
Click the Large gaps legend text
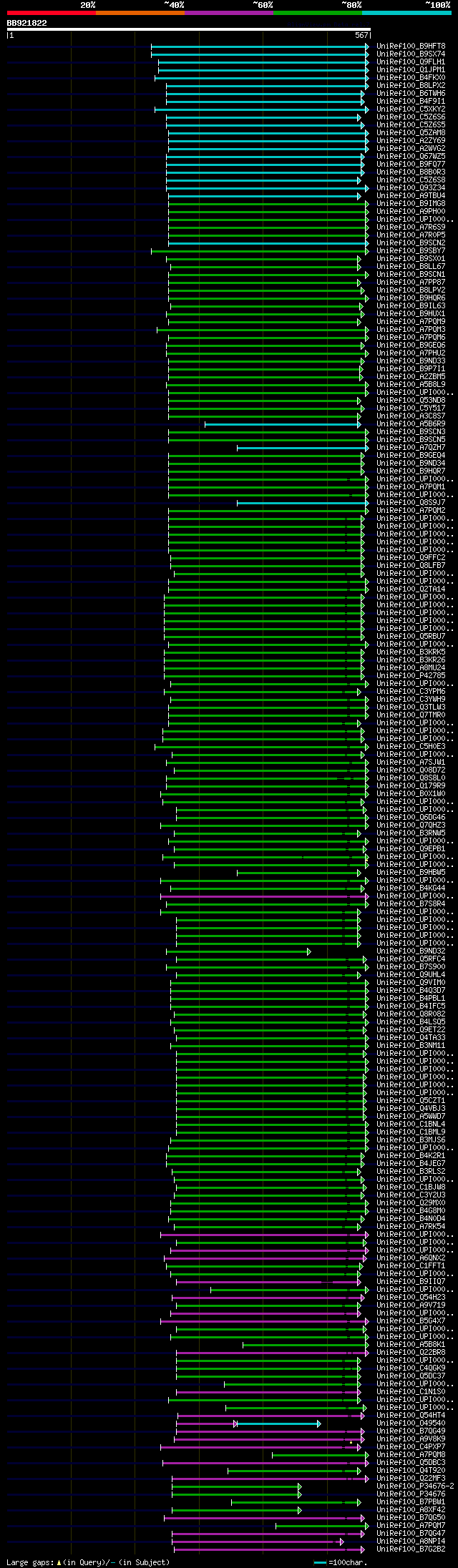[88, 1562]
